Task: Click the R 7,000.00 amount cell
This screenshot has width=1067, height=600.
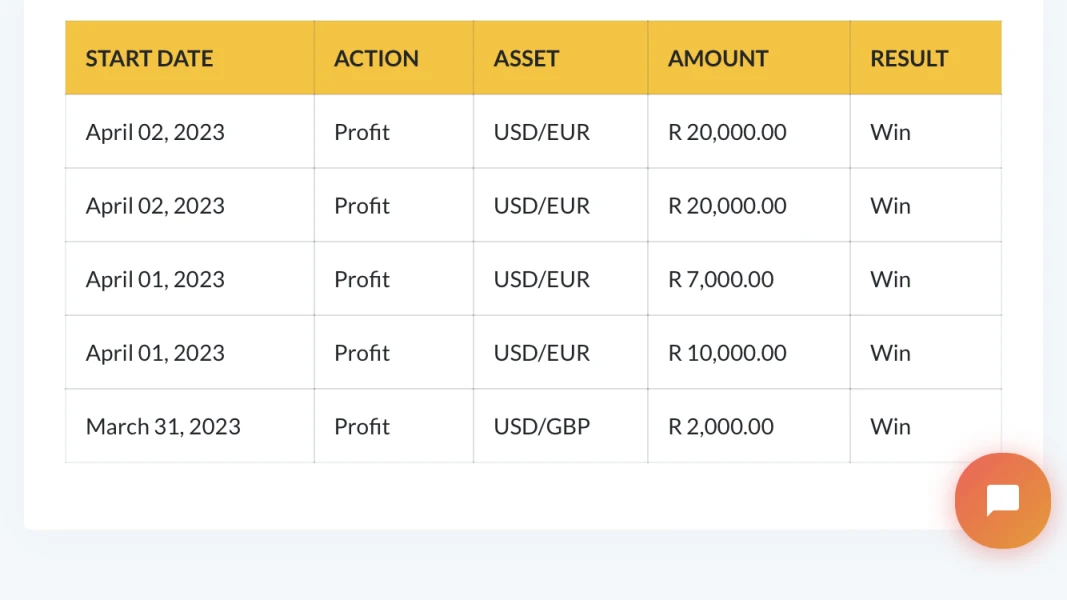Action: pyautogui.click(x=721, y=279)
